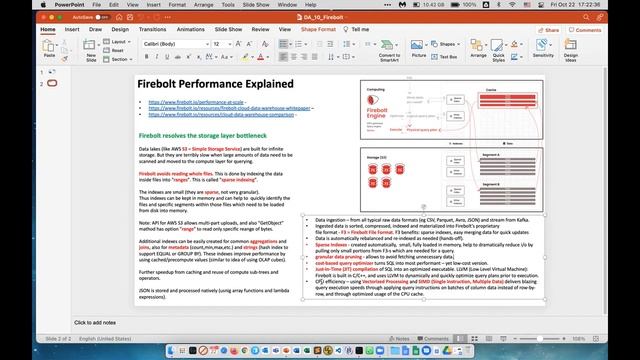Viewport: 640px width, 360px height.
Task: Expand the Layout dropdown
Action: pyautogui.click(x=117, y=42)
